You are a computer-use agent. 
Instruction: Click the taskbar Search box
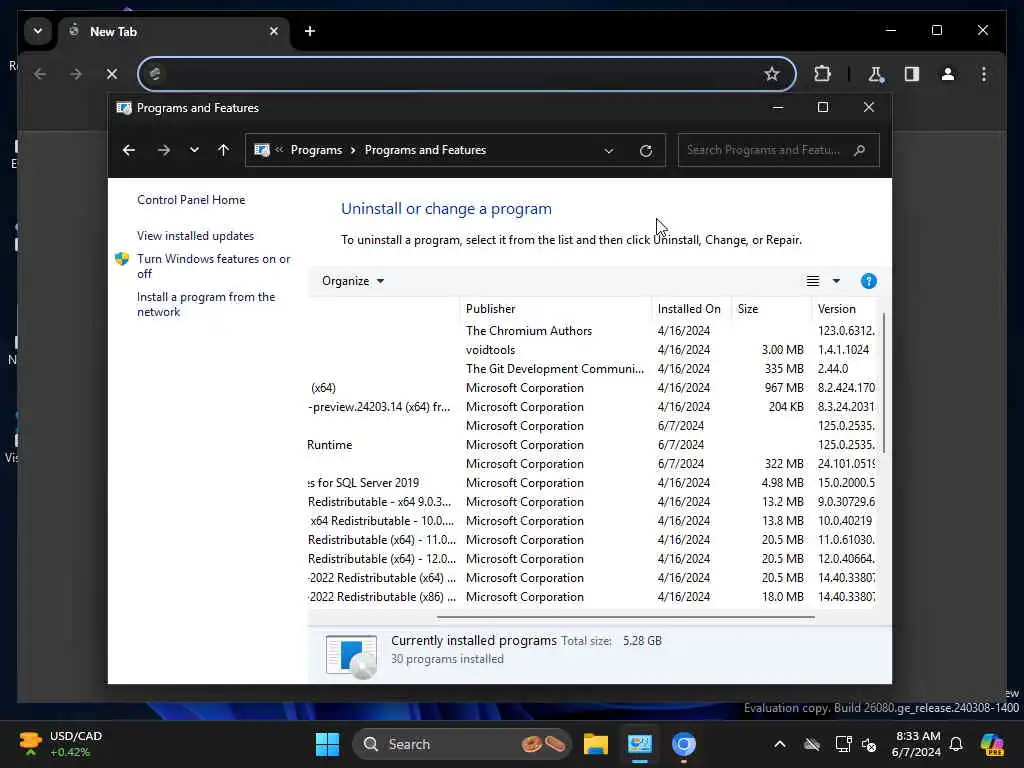(462, 744)
